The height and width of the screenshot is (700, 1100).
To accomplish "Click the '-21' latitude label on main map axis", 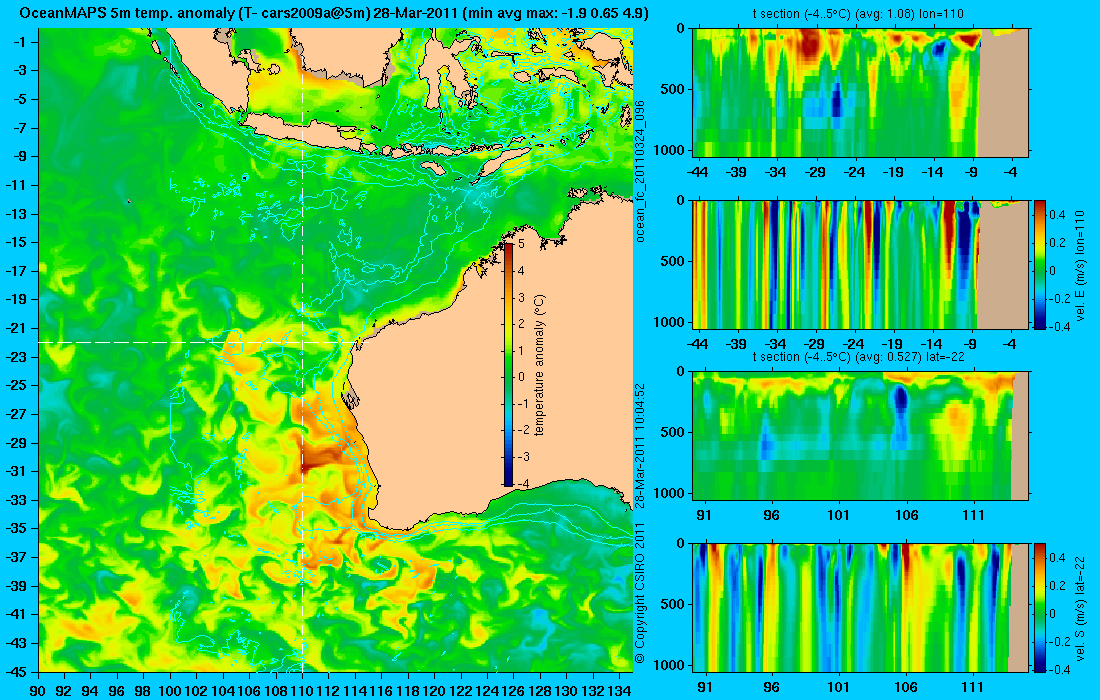I will pos(18,328).
